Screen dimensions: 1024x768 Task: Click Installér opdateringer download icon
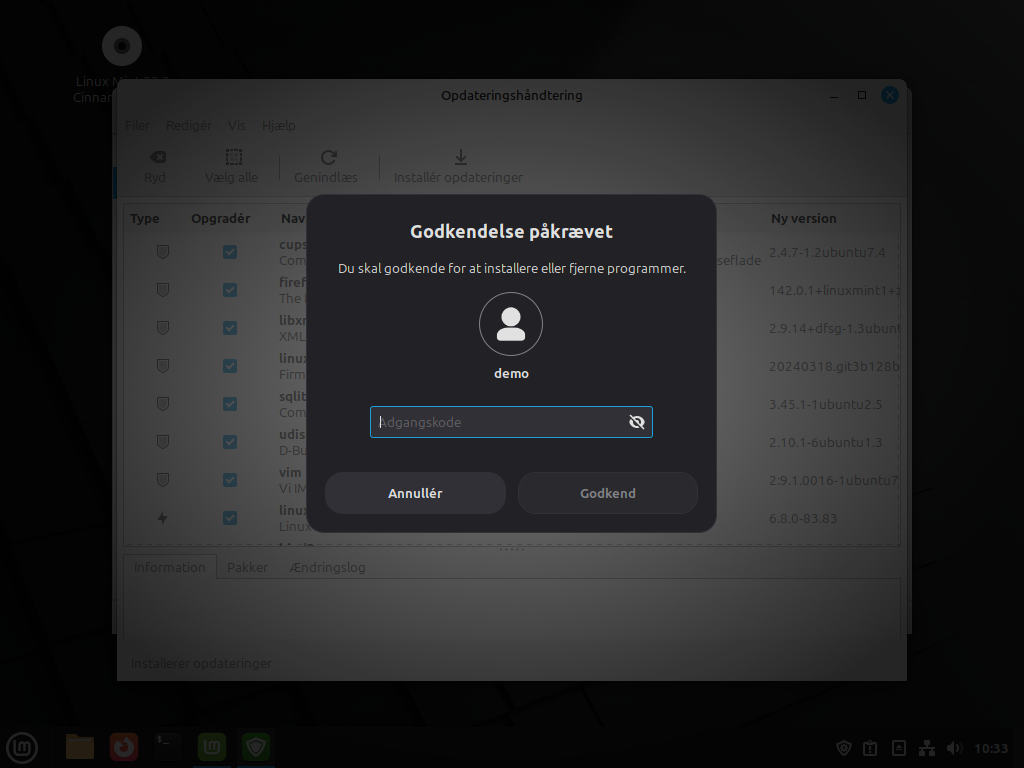click(x=459, y=158)
